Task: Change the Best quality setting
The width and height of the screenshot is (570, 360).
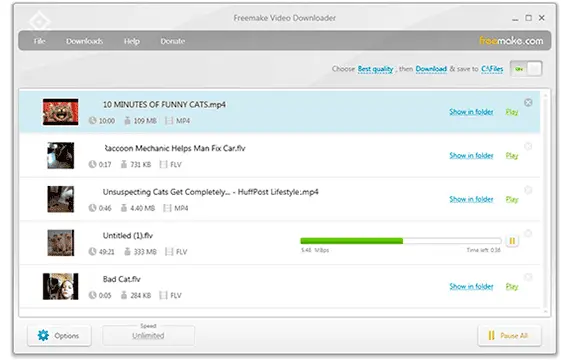Action: 376,69
